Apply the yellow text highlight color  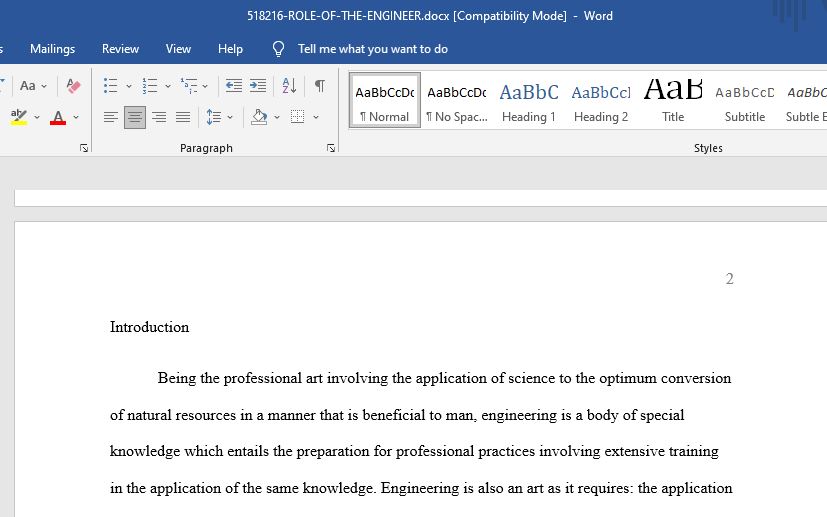click(x=19, y=117)
